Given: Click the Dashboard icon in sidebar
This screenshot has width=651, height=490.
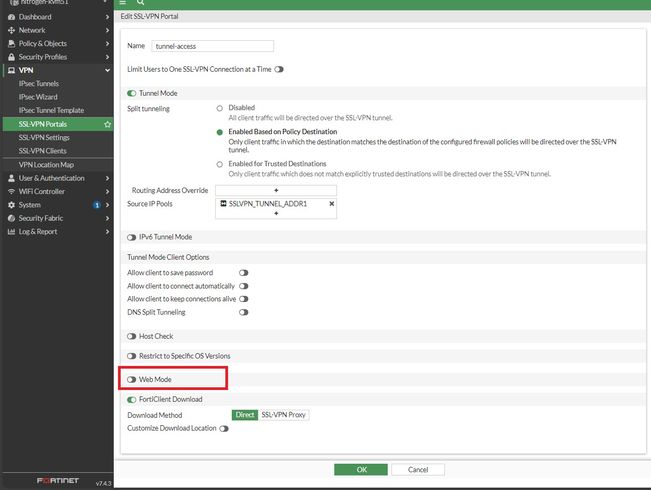Looking at the screenshot, I should pos(11,17).
